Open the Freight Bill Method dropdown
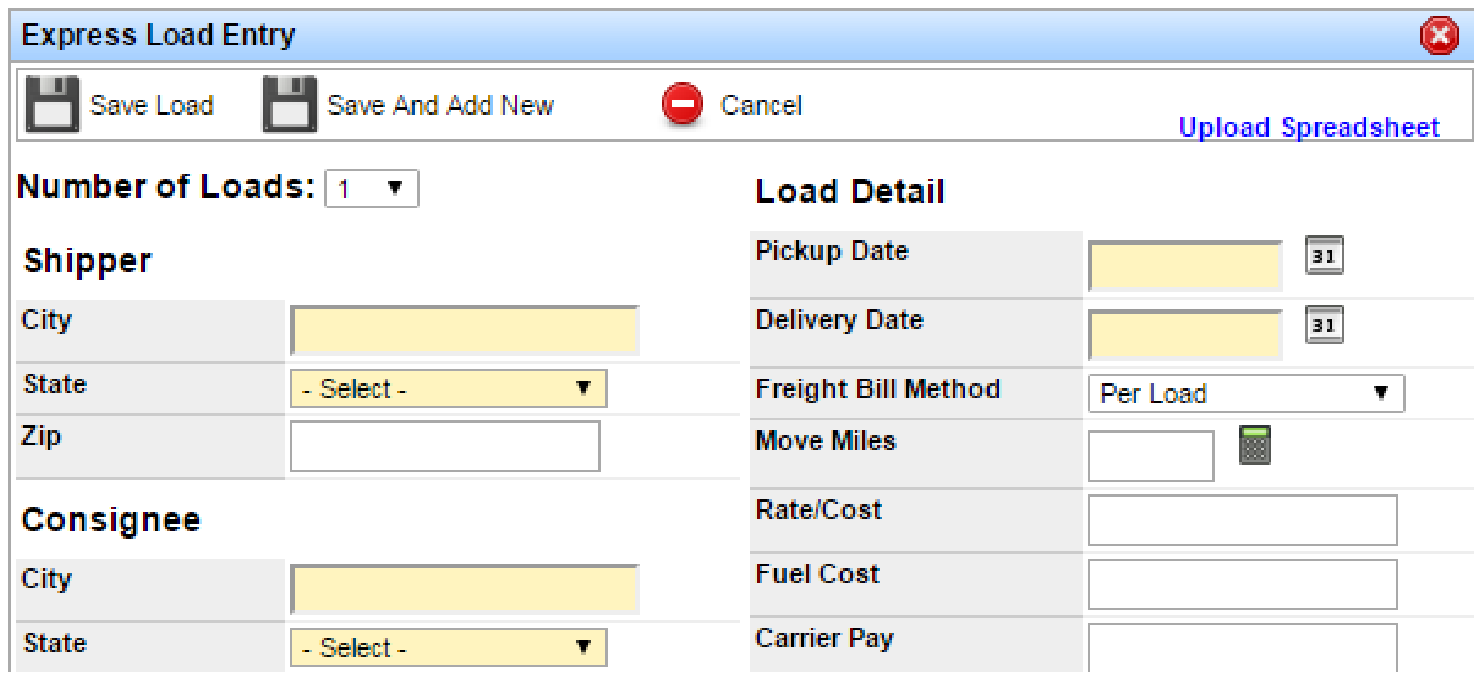Viewport: 1480px width, 683px height. click(1246, 394)
